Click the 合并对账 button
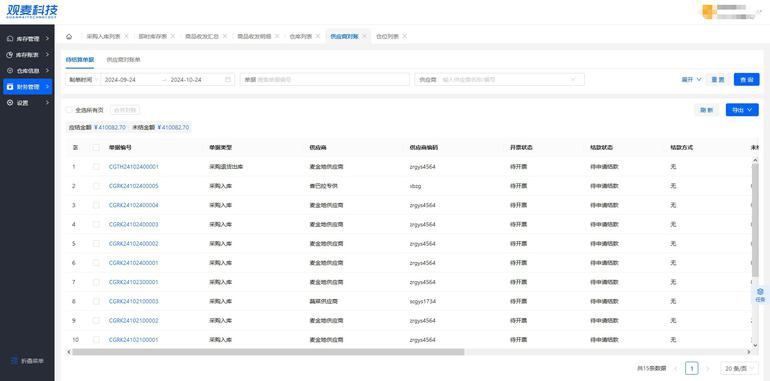 (125, 110)
